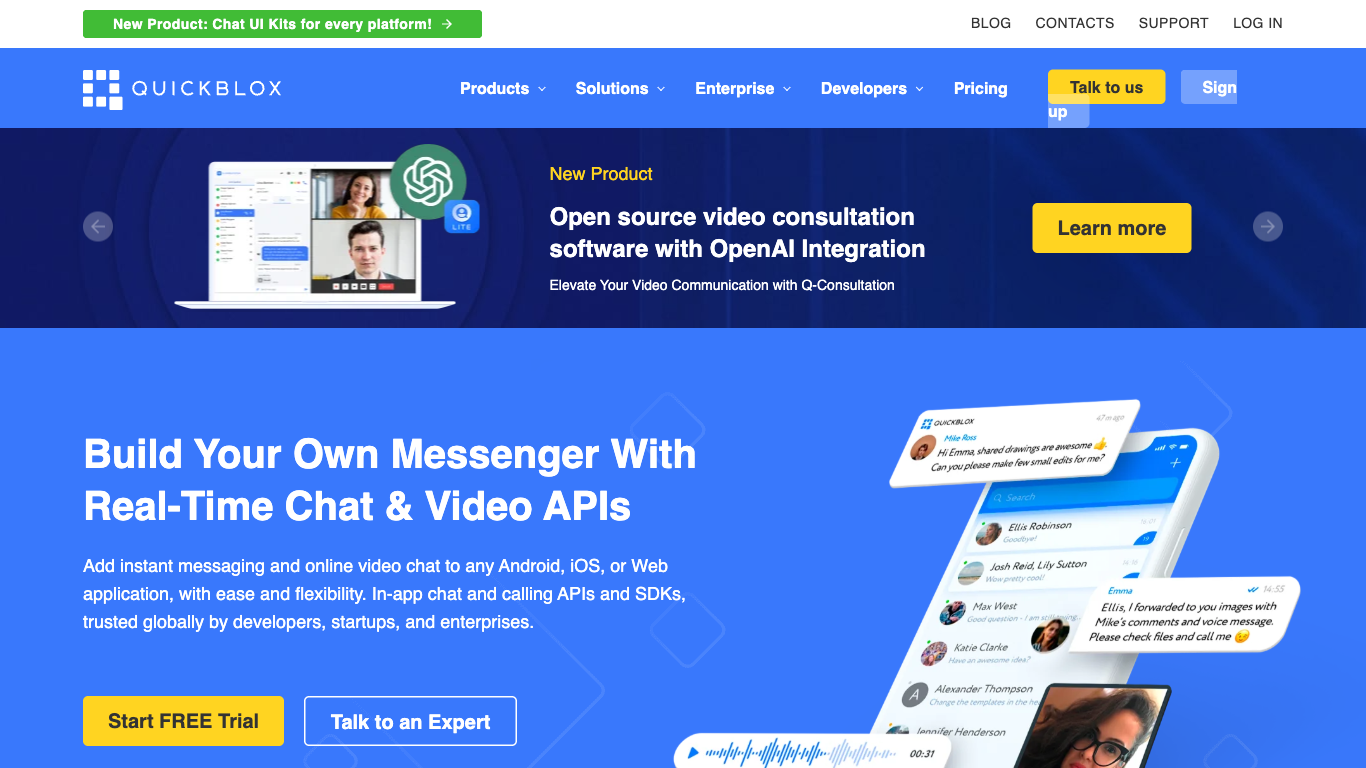1366x768 pixels.
Task: Click the Build Your Own Messenger heading
Action: (390, 480)
